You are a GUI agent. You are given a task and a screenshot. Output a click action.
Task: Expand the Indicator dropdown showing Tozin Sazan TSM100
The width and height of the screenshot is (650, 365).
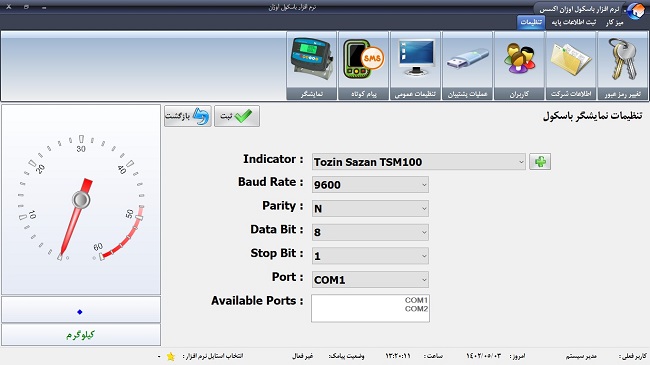(x=419, y=162)
